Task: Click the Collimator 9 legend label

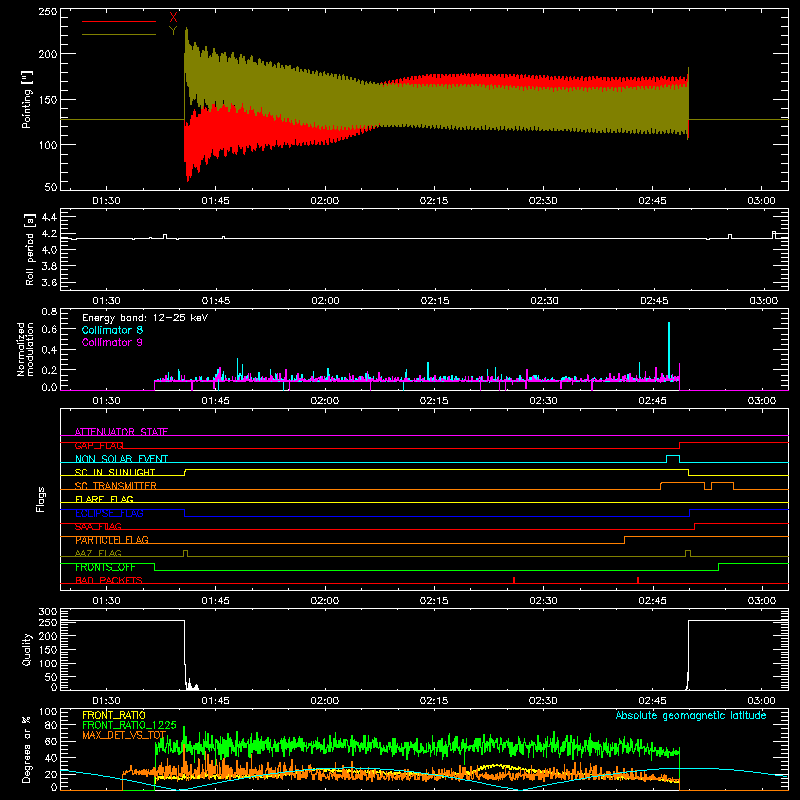Action: tap(112, 342)
